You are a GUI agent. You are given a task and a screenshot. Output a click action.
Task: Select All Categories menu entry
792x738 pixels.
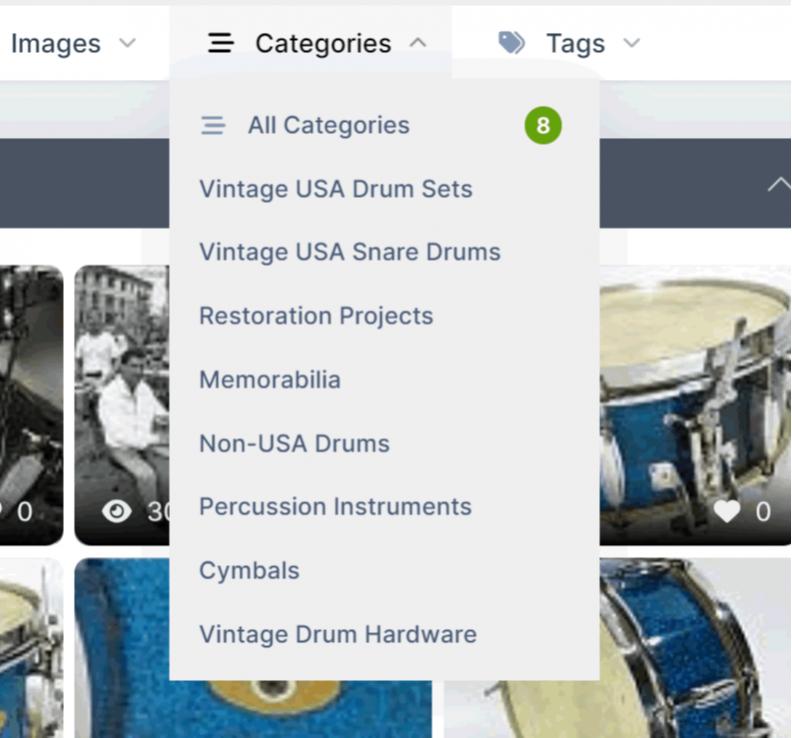tap(328, 126)
